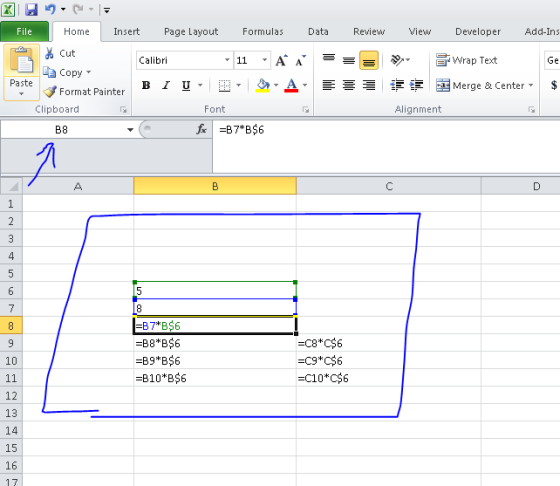560x486 pixels.
Task: Click the Increase Indent icon
Action: pyautogui.click(x=416, y=85)
